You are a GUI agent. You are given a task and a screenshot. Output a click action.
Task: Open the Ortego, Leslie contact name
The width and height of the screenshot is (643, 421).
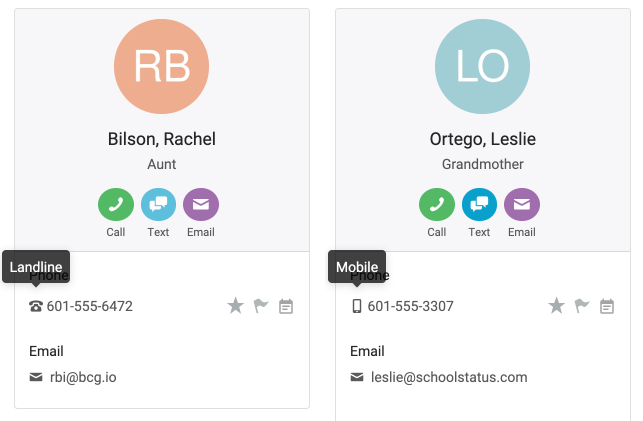coord(483,139)
